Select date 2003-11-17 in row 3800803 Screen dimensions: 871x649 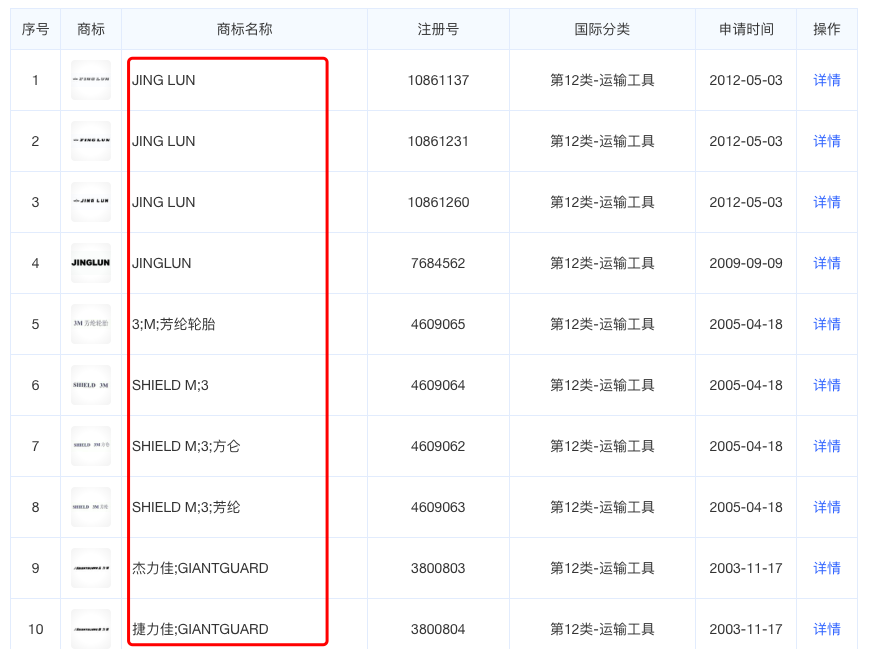click(746, 568)
